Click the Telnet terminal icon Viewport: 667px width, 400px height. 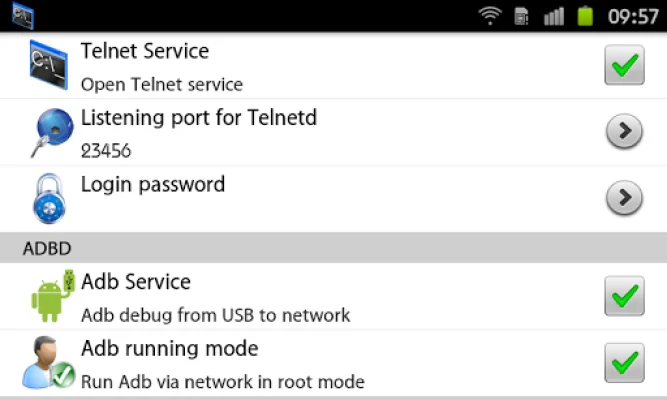47,65
